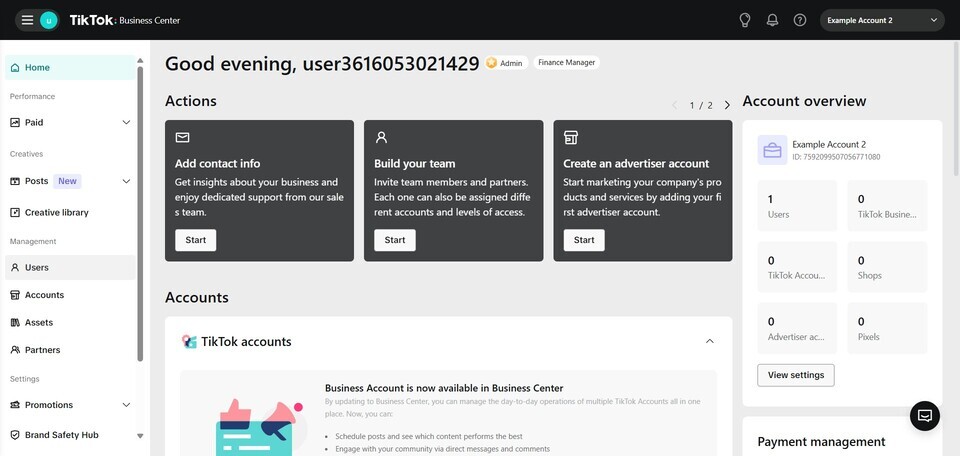The height and width of the screenshot is (456, 960).
Task: Start Create an advertiser account action
Action: click(584, 240)
